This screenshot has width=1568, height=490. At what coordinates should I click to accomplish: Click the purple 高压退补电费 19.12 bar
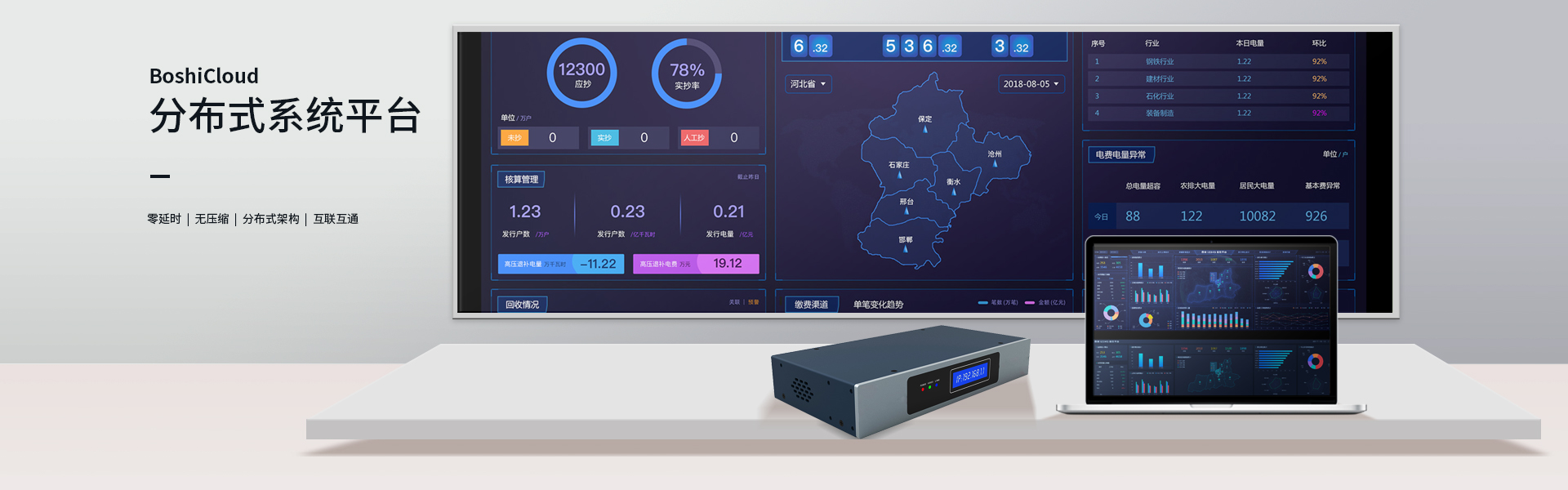click(696, 264)
